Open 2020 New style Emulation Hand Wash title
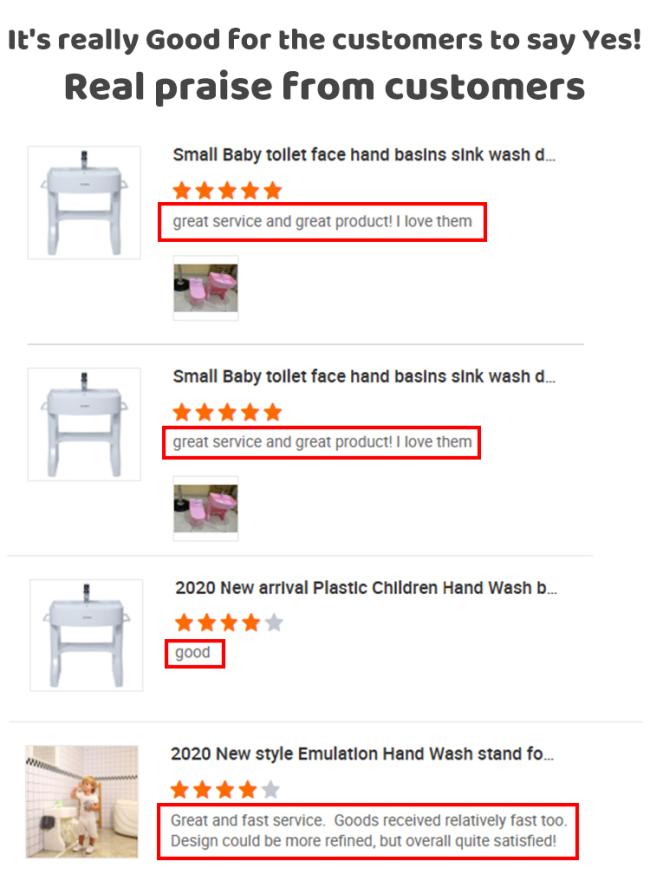 362,754
